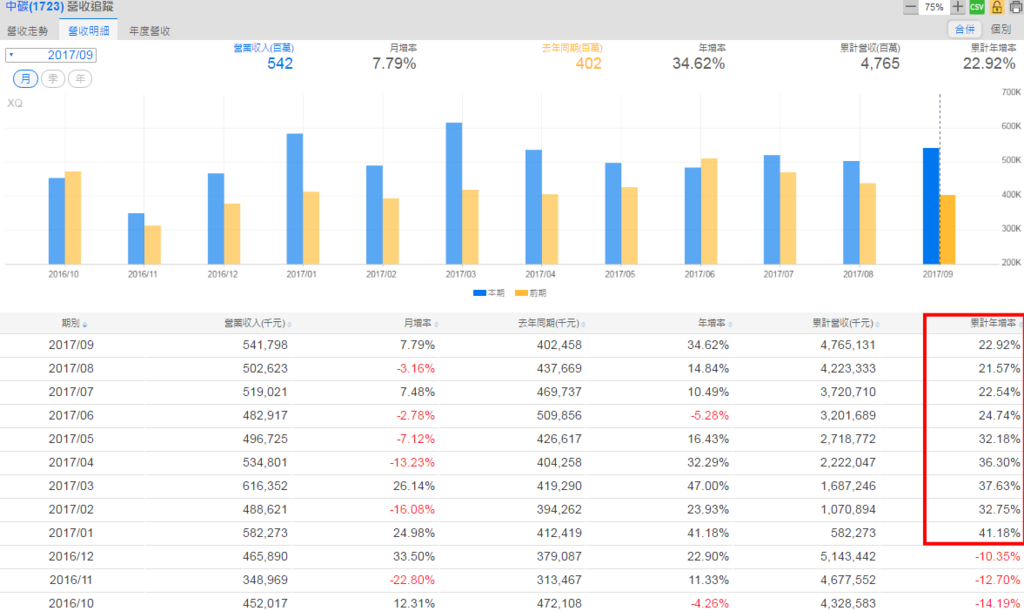Click prior-year revenue cell 437,669

(559, 369)
